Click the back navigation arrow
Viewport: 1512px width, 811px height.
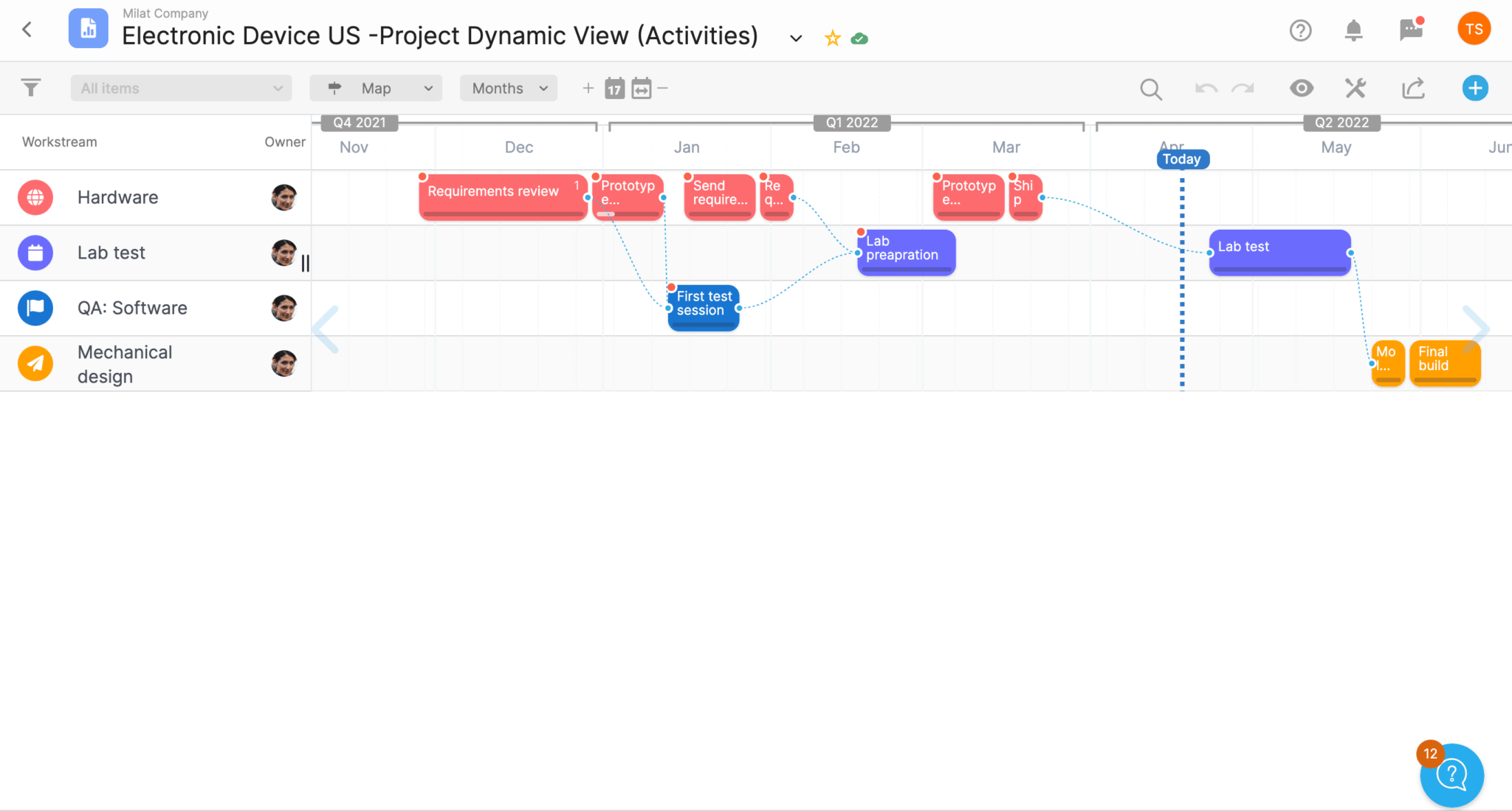click(27, 30)
